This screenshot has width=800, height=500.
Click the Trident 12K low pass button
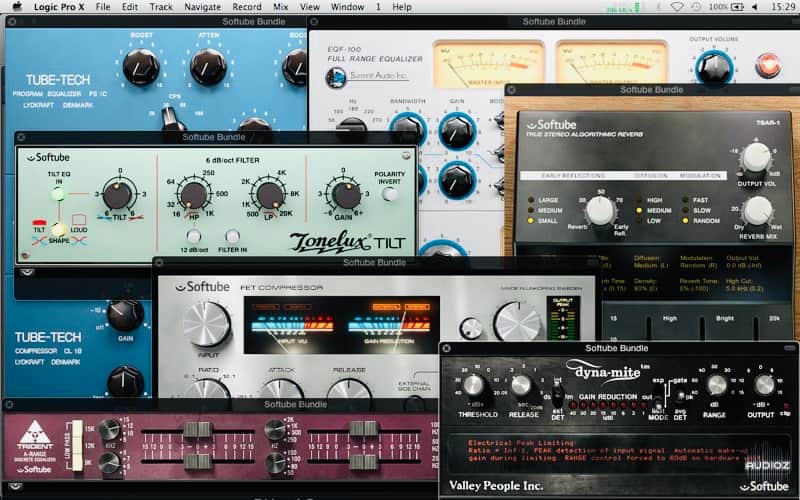click(x=77, y=445)
